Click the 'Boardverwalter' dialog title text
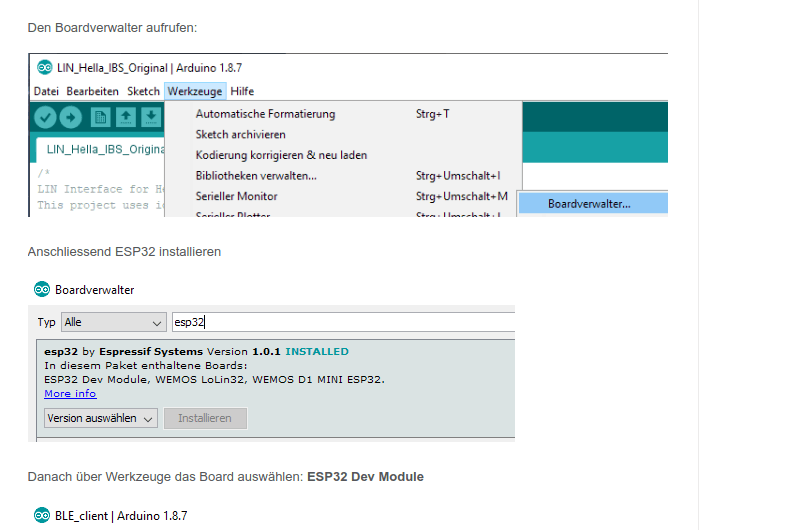Image resolution: width=810 pixels, height=530 pixels. coord(95,290)
